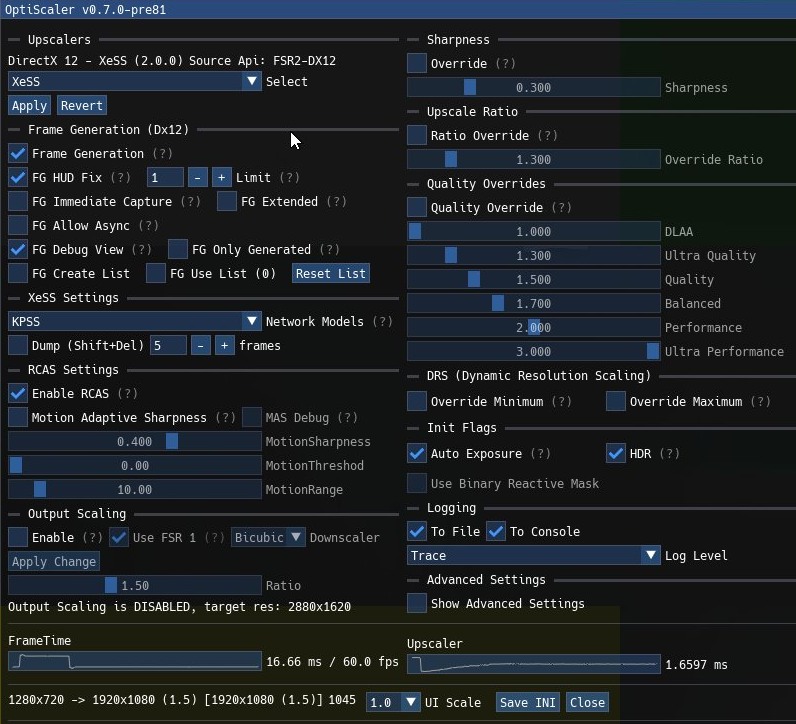Disable the FG HUD Fix checkbox
Image resolution: width=796 pixels, height=724 pixels.
(18, 178)
